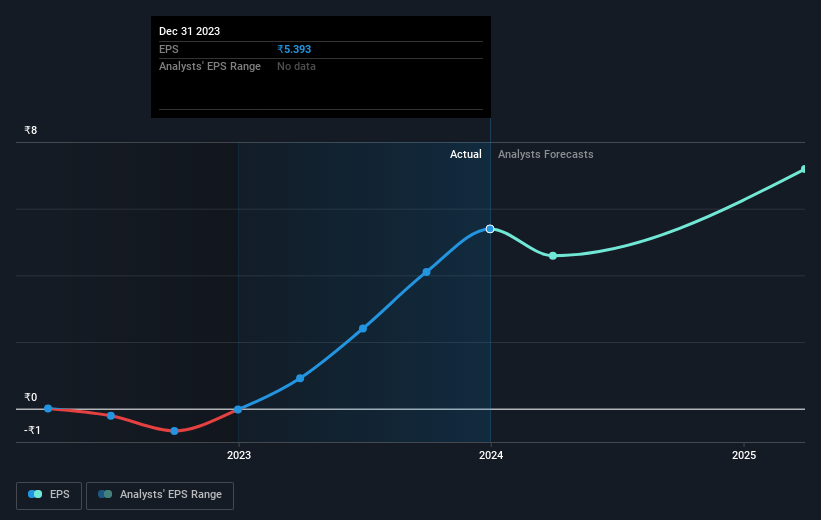The width and height of the screenshot is (821, 520).
Task: Click the lowest negative EPS point
Action: (x=174, y=431)
